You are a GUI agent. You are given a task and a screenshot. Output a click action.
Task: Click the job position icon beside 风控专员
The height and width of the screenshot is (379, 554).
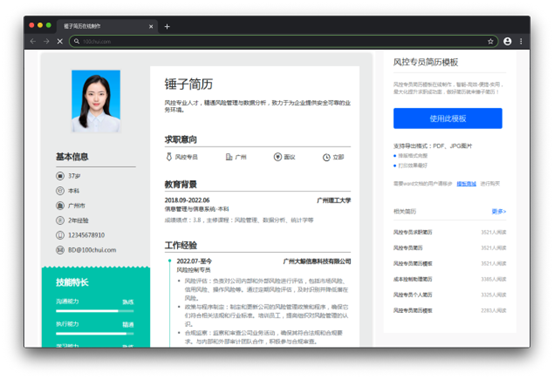coord(169,156)
